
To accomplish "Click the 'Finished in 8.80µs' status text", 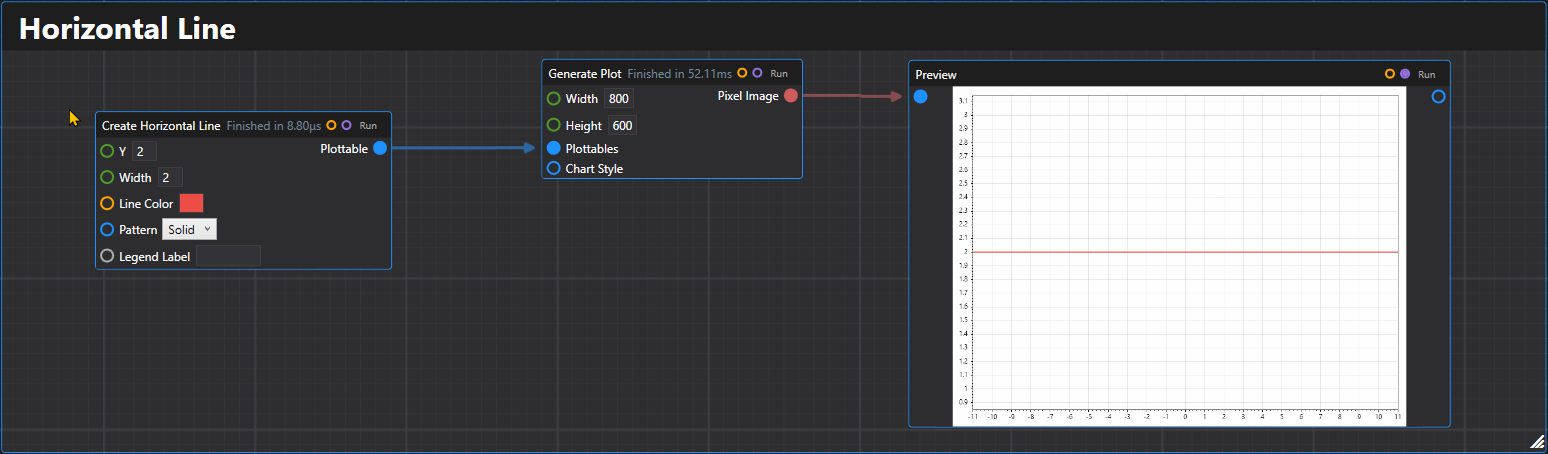I will tap(274, 126).
